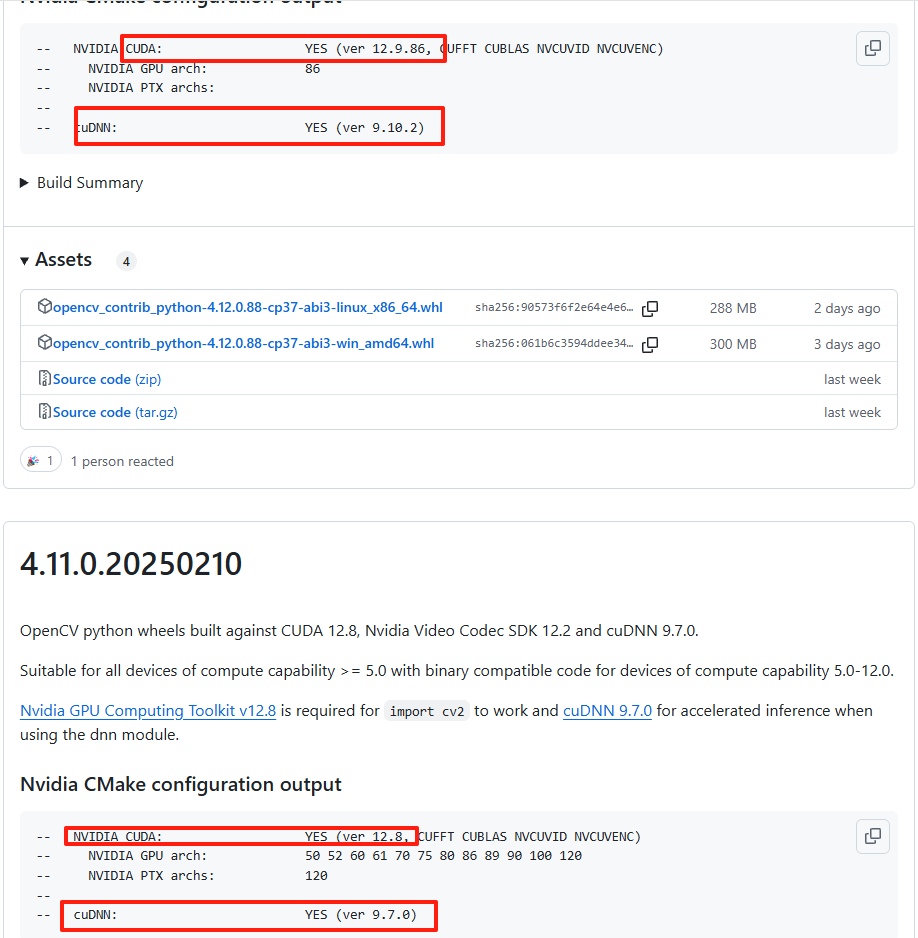Expand the Build Summary section
Viewport: 918px width, 938px height.
(82, 182)
